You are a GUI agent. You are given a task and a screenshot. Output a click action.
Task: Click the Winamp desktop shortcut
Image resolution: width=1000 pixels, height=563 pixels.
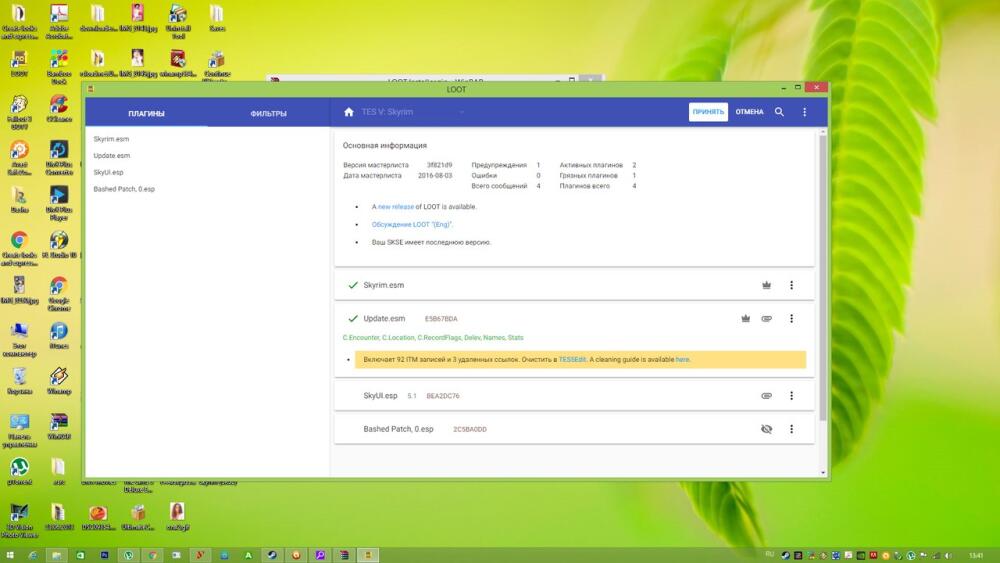[59, 381]
